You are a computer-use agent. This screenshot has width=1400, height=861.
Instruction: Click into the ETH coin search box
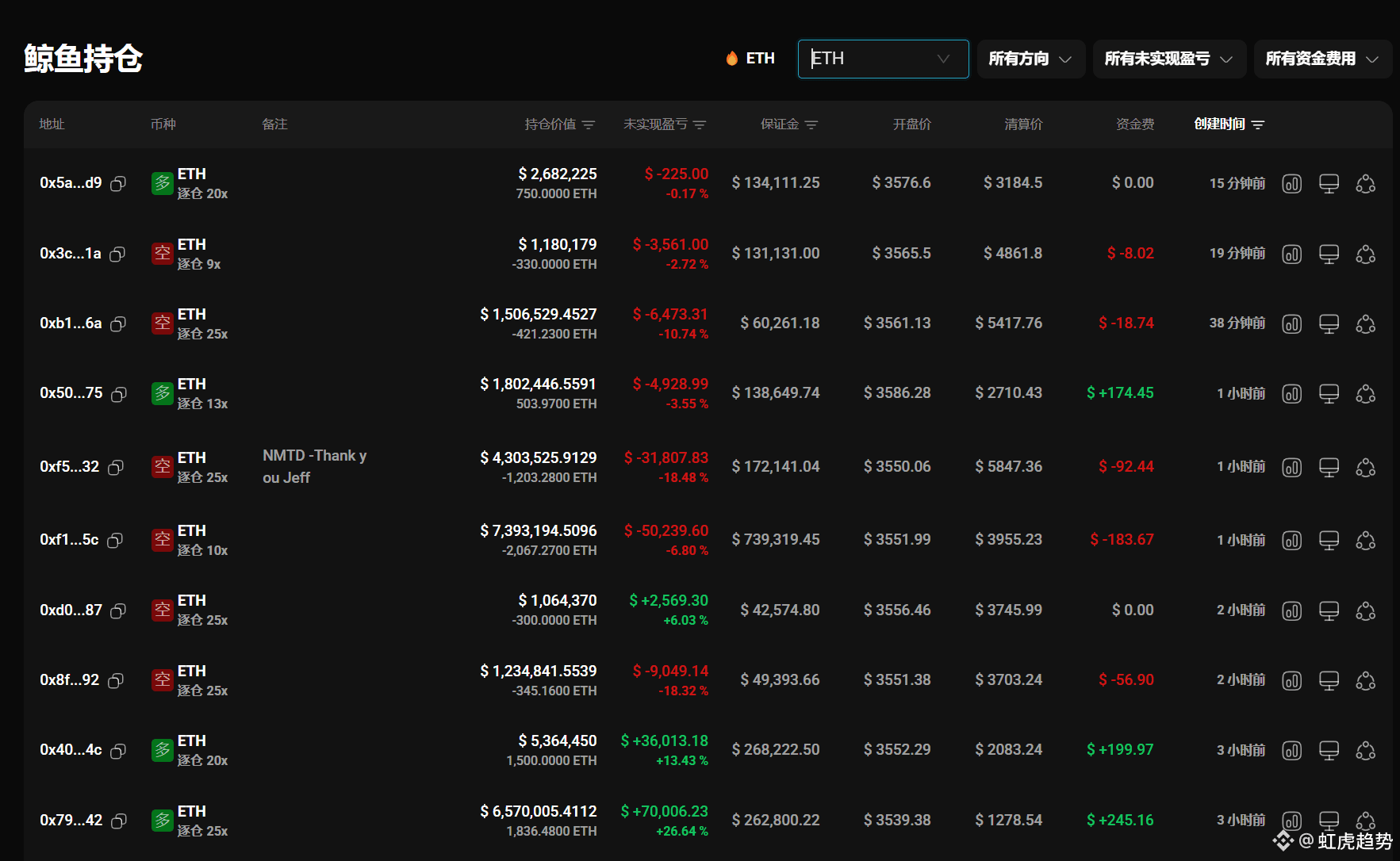click(871, 59)
